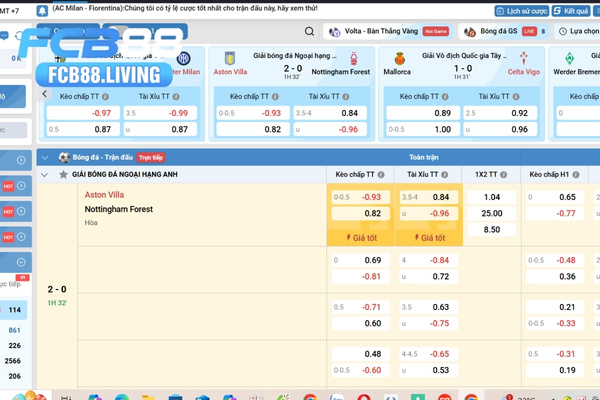The width and height of the screenshot is (600, 400).
Task: Favorite the Ngoại Hạng Anh league star
Action: 63,175
